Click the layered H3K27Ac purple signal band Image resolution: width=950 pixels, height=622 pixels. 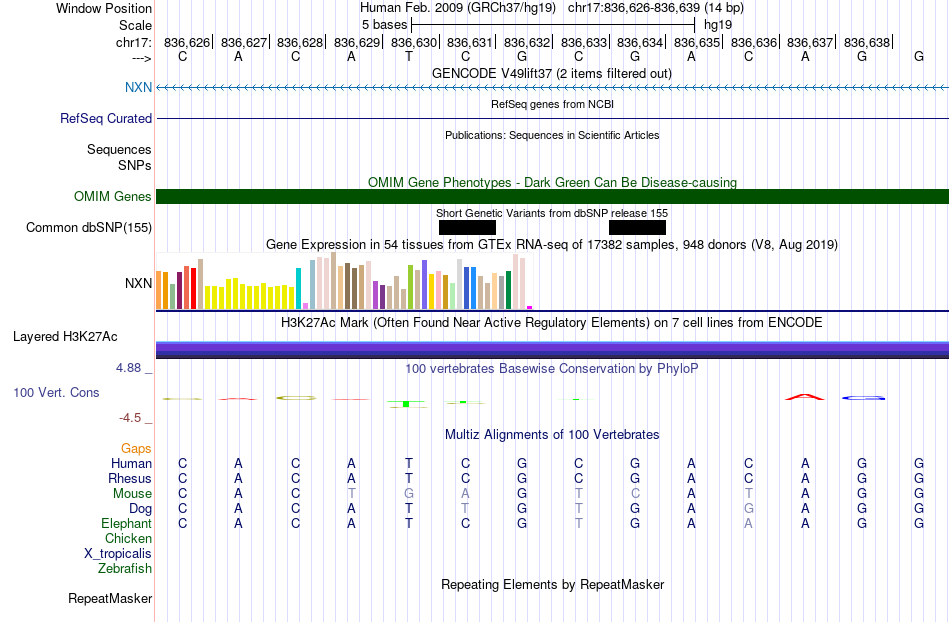[x=553, y=350]
